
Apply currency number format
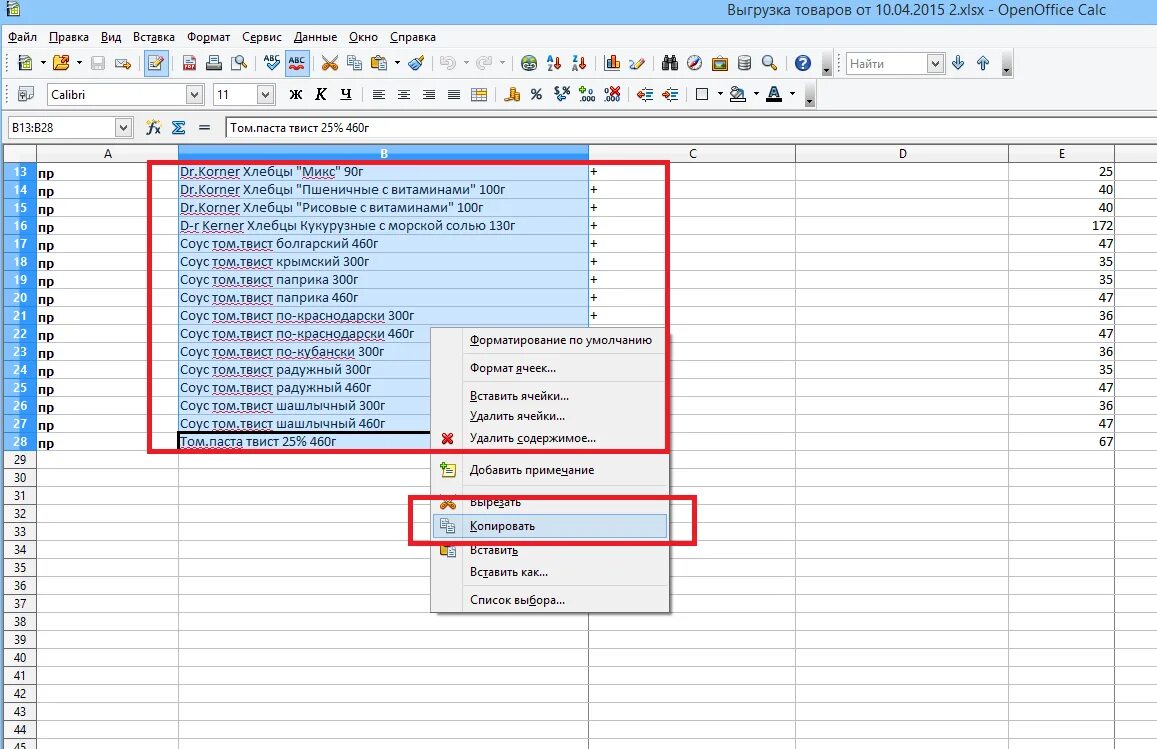click(x=512, y=94)
